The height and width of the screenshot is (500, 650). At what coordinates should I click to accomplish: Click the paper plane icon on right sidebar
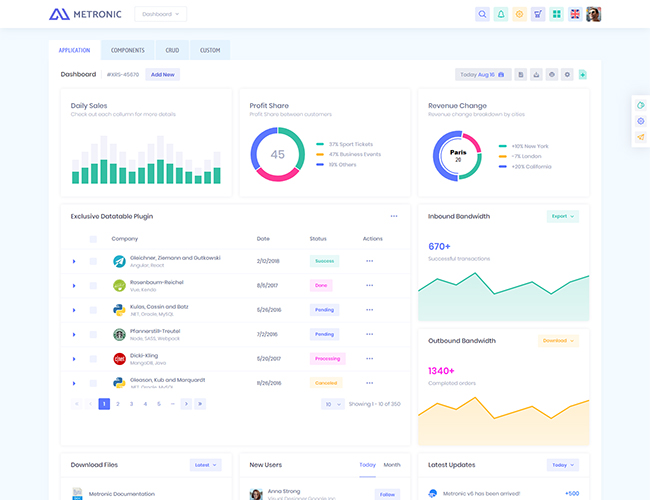[x=640, y=137]
